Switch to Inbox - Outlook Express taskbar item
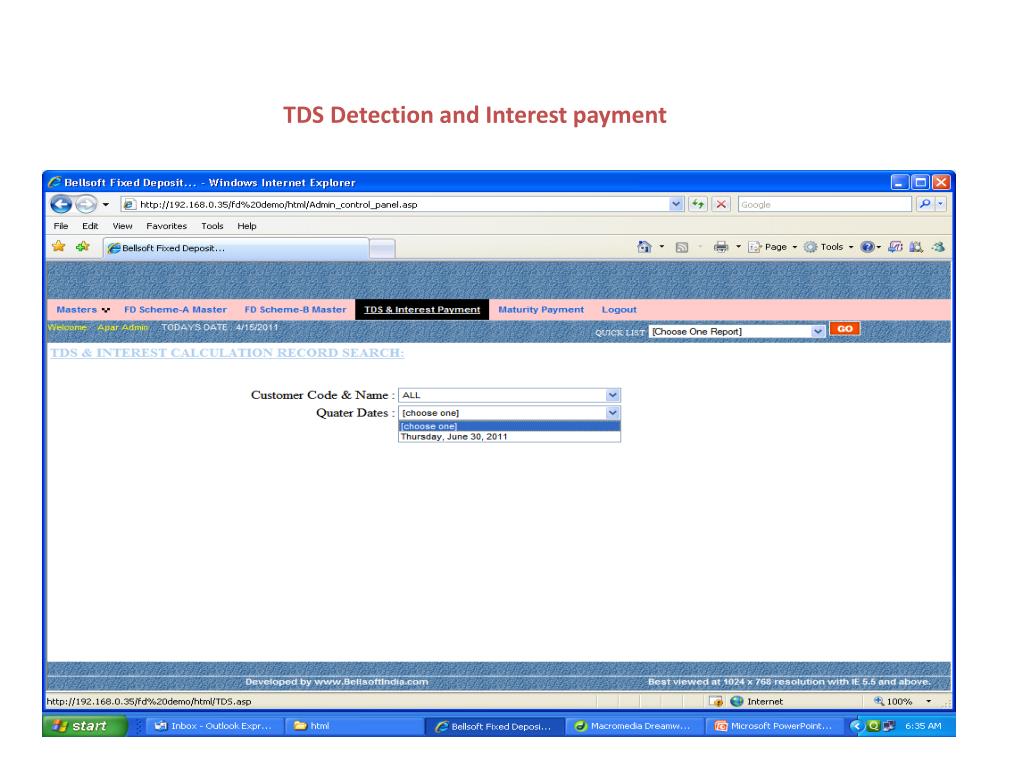This screenshot has width=1024, height=768. pos(212,726)
